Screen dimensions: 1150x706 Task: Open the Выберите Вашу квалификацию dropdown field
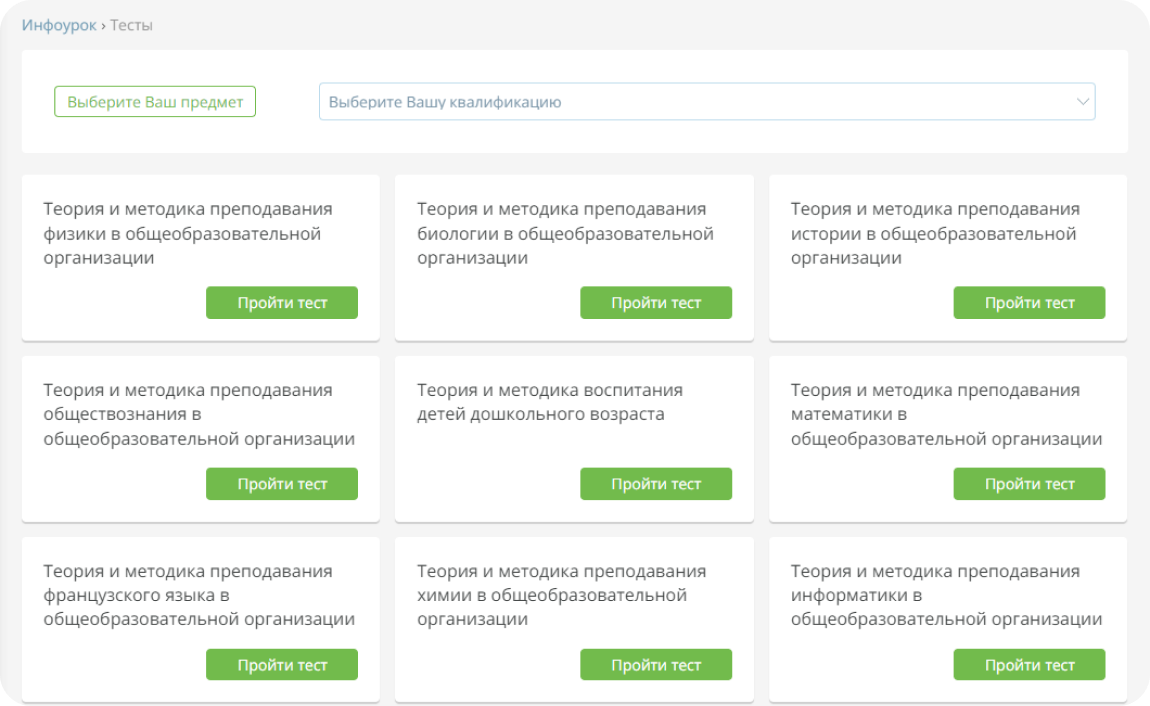point(690,102)
